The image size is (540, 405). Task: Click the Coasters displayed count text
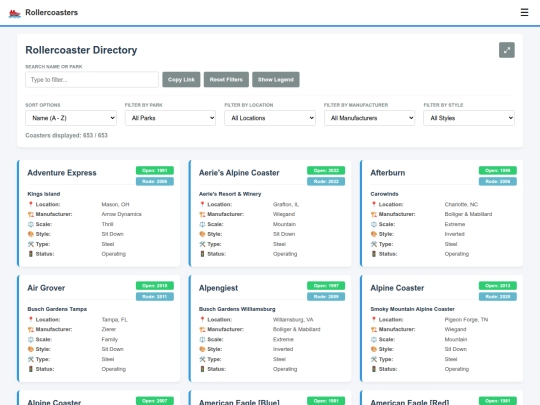click(x=66, y=135)
